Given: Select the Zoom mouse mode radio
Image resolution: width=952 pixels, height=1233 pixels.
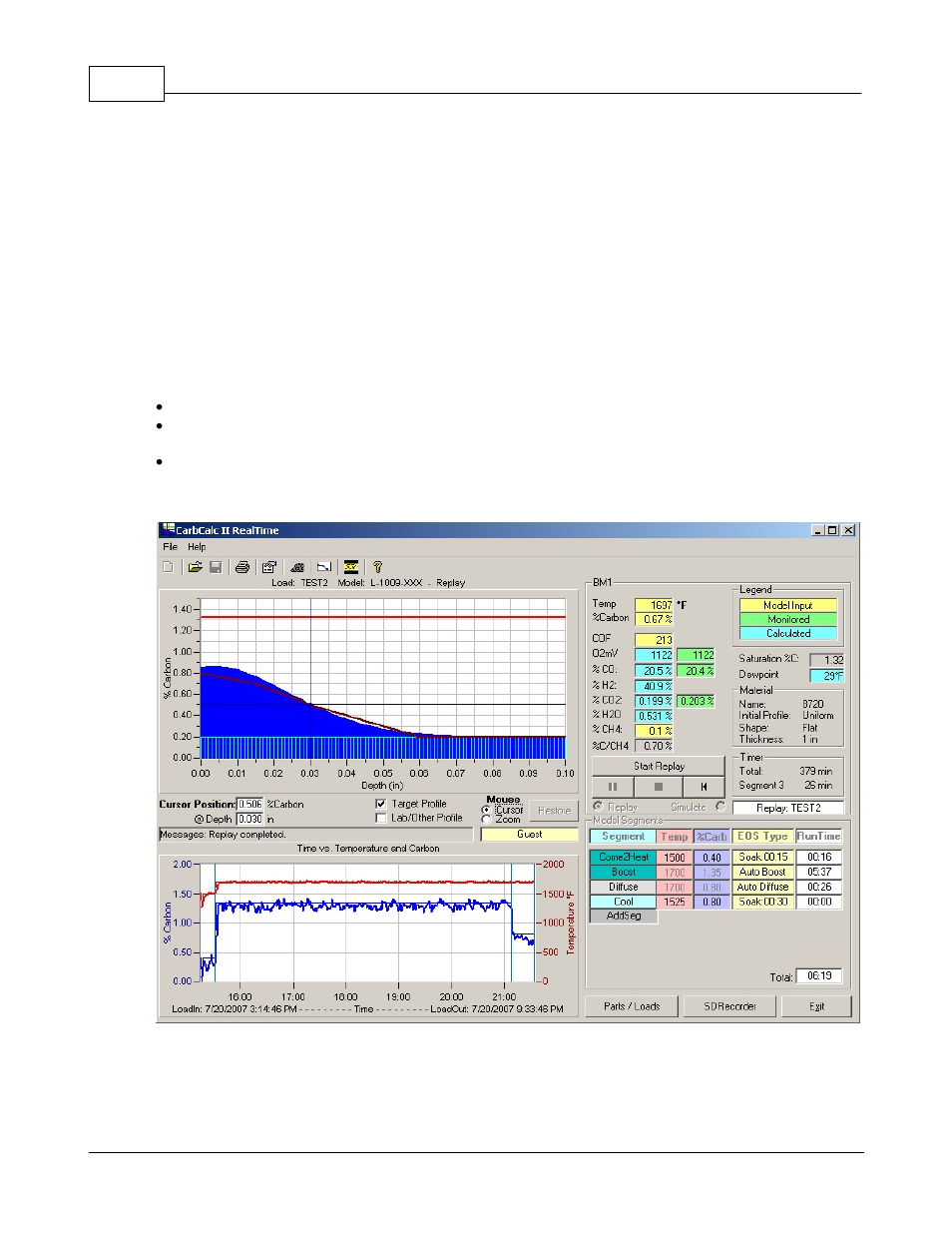Looking at the screenshot, I should coord(486,820).
